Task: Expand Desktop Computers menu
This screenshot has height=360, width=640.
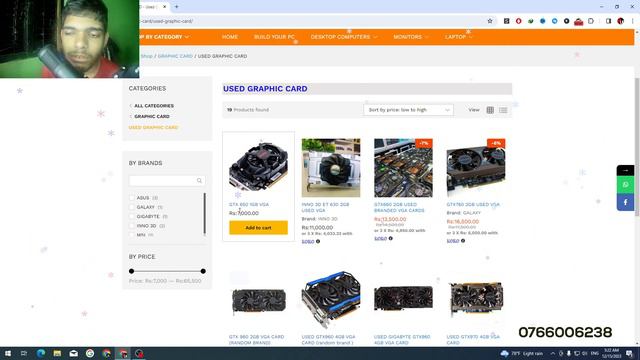Action: [344, 37]
